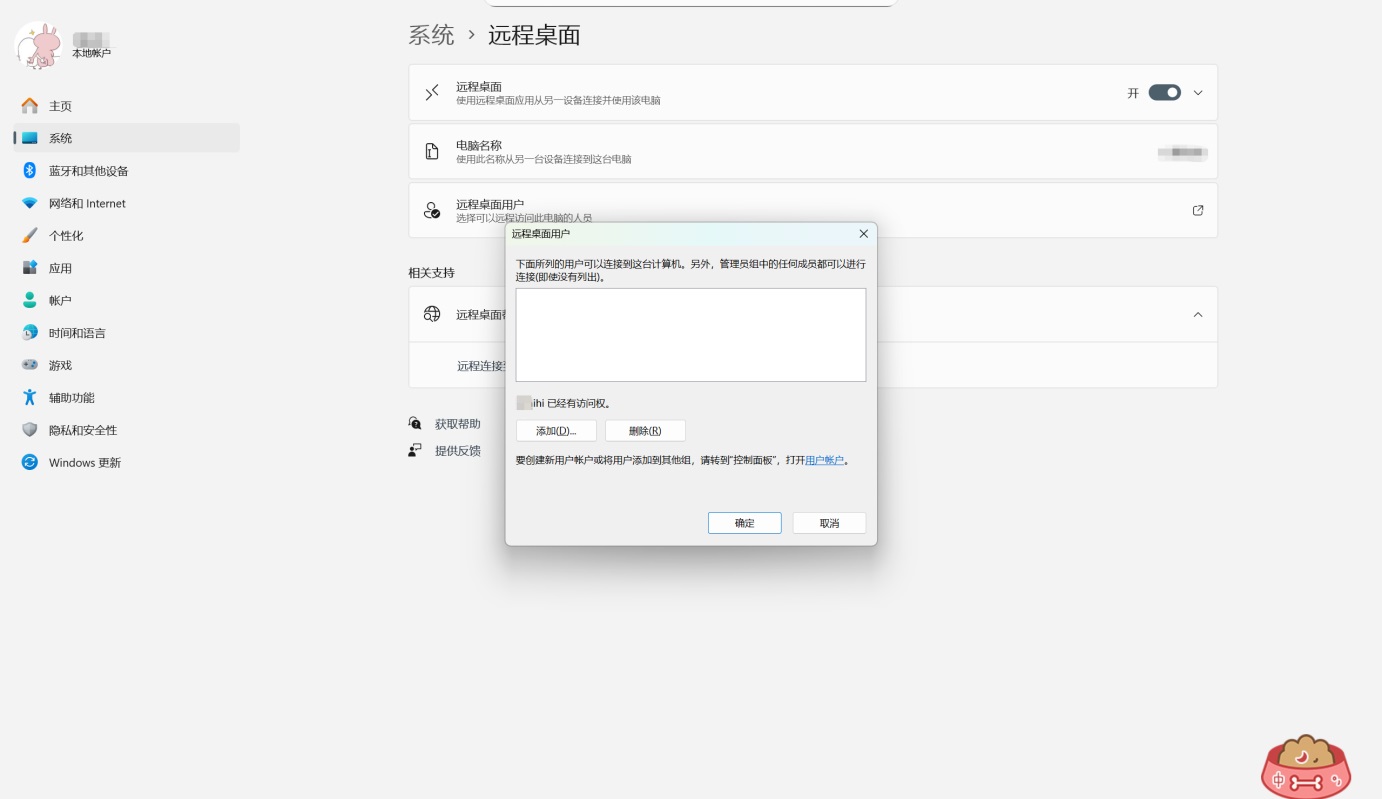Open 蓝牙和其他设备 settings in sidebar
Screen dimensions: 1382x799
coord(86,170)
